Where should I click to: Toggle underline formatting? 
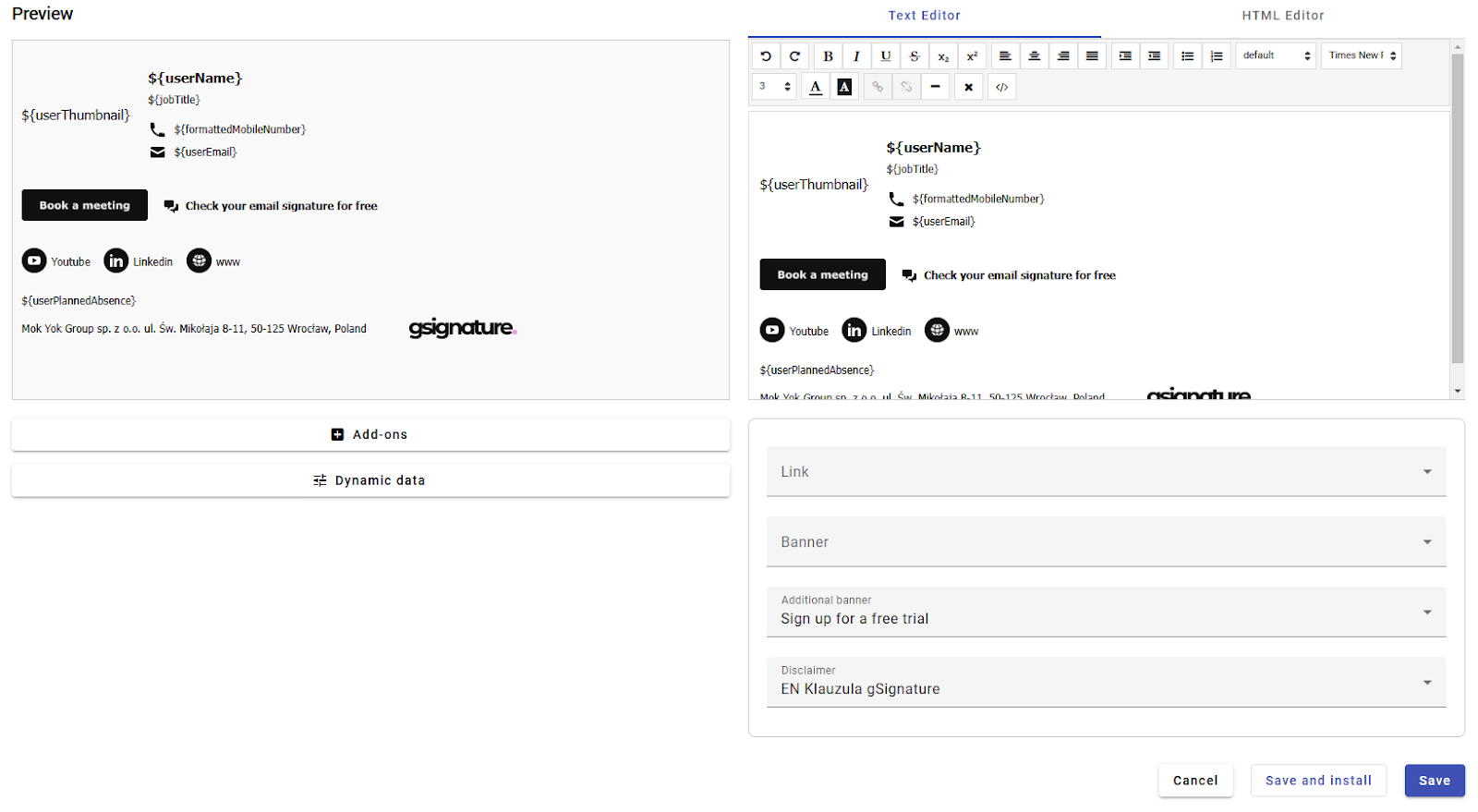click(x=886, y=56)
